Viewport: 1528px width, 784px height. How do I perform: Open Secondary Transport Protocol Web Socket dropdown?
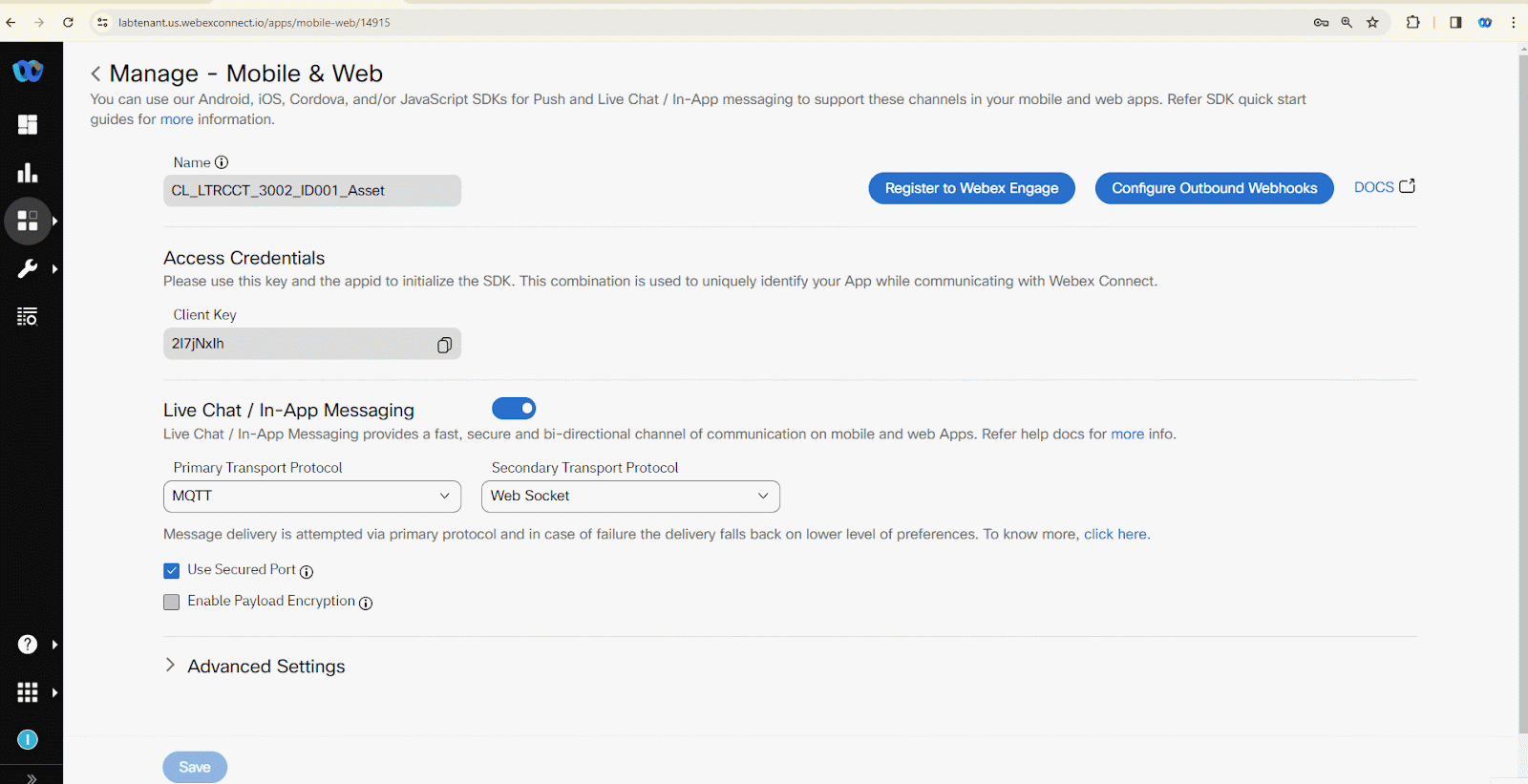point(630,497)
